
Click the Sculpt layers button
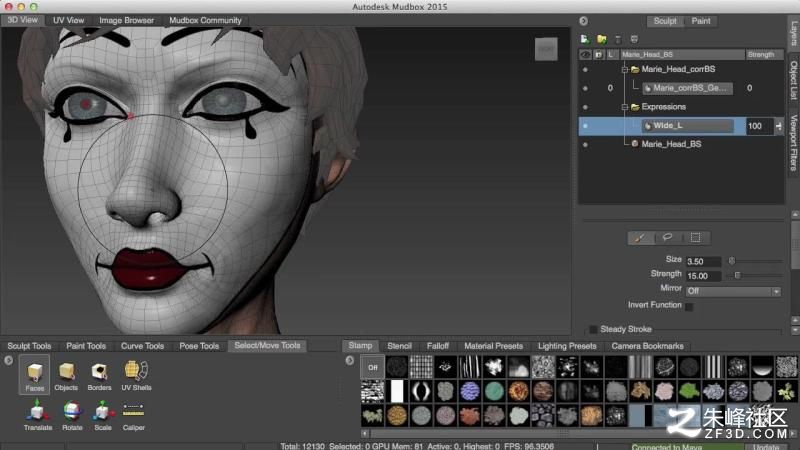[x=665, y=21]
